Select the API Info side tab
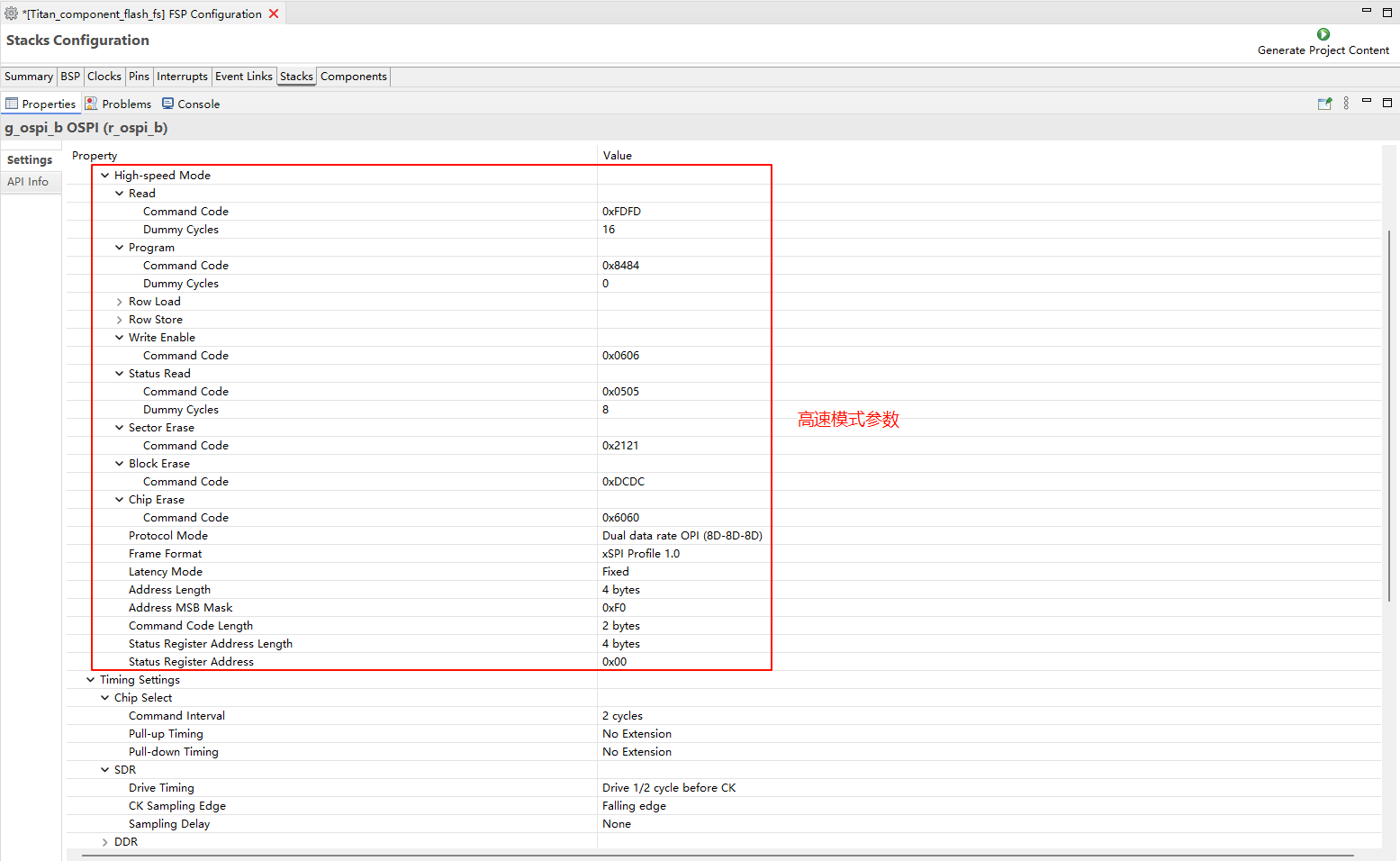This screenshot has width=1400, height=861. (28, 182)
